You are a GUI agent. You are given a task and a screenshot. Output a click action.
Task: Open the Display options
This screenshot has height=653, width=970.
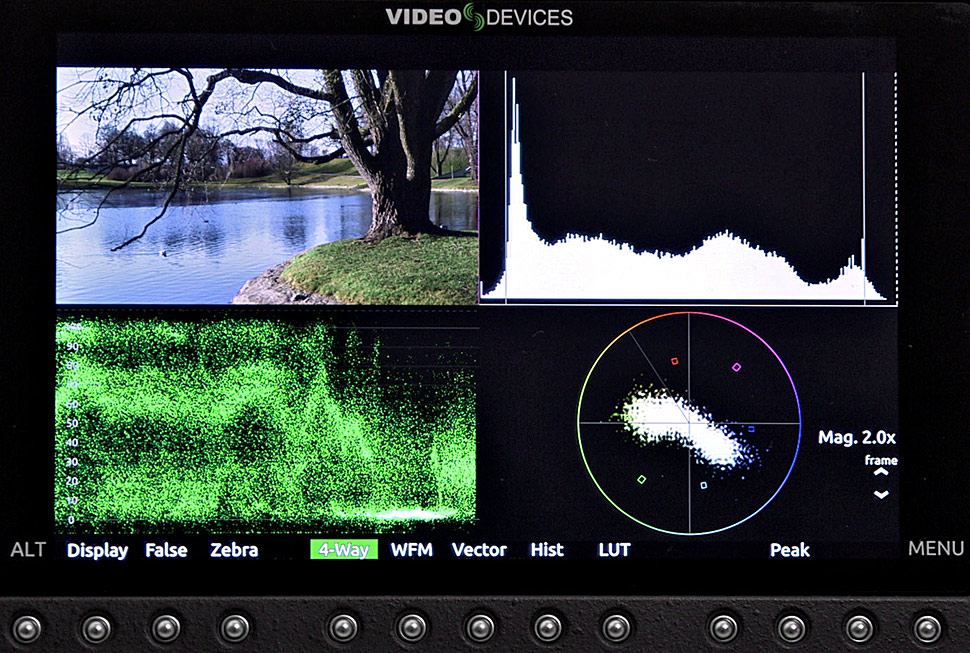97,550
